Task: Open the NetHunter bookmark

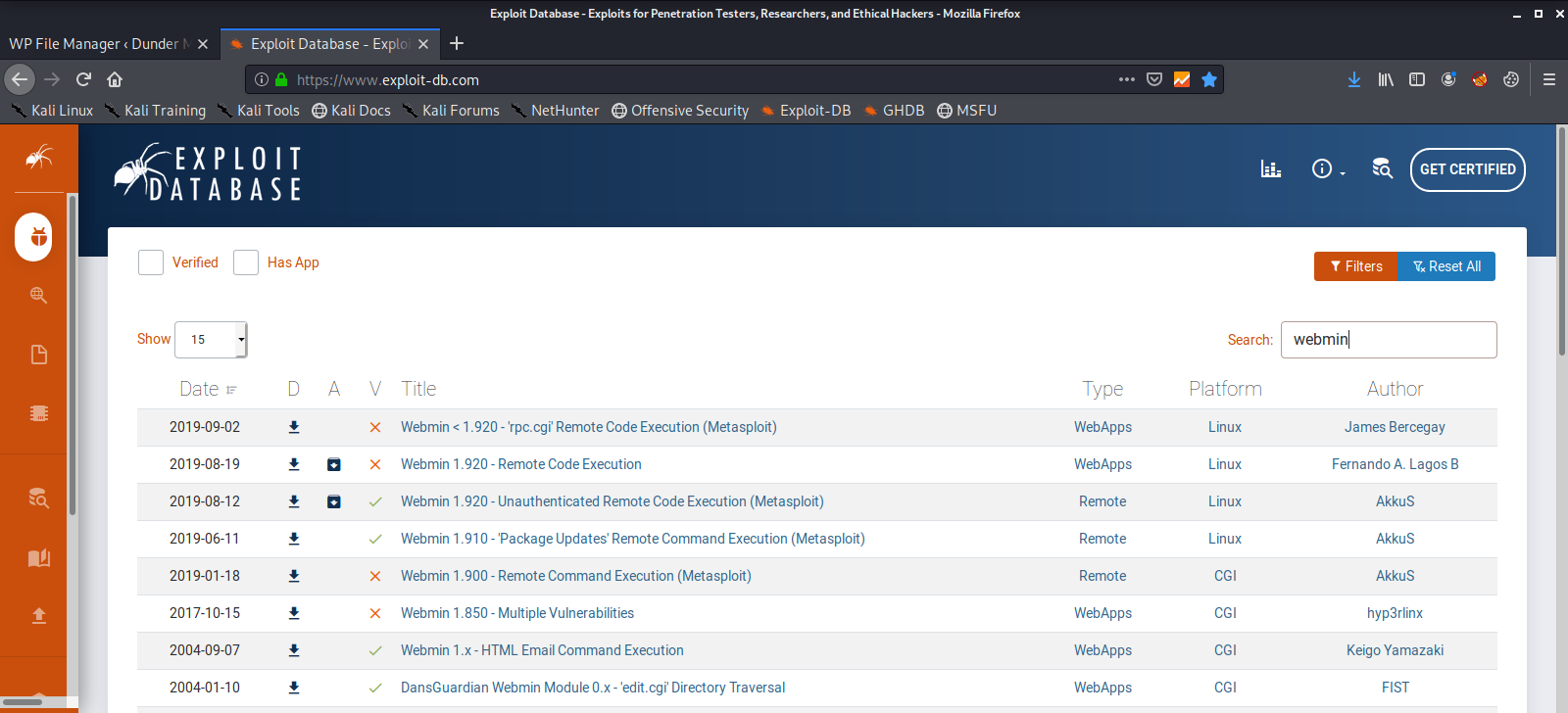Action: coord(555,111)
